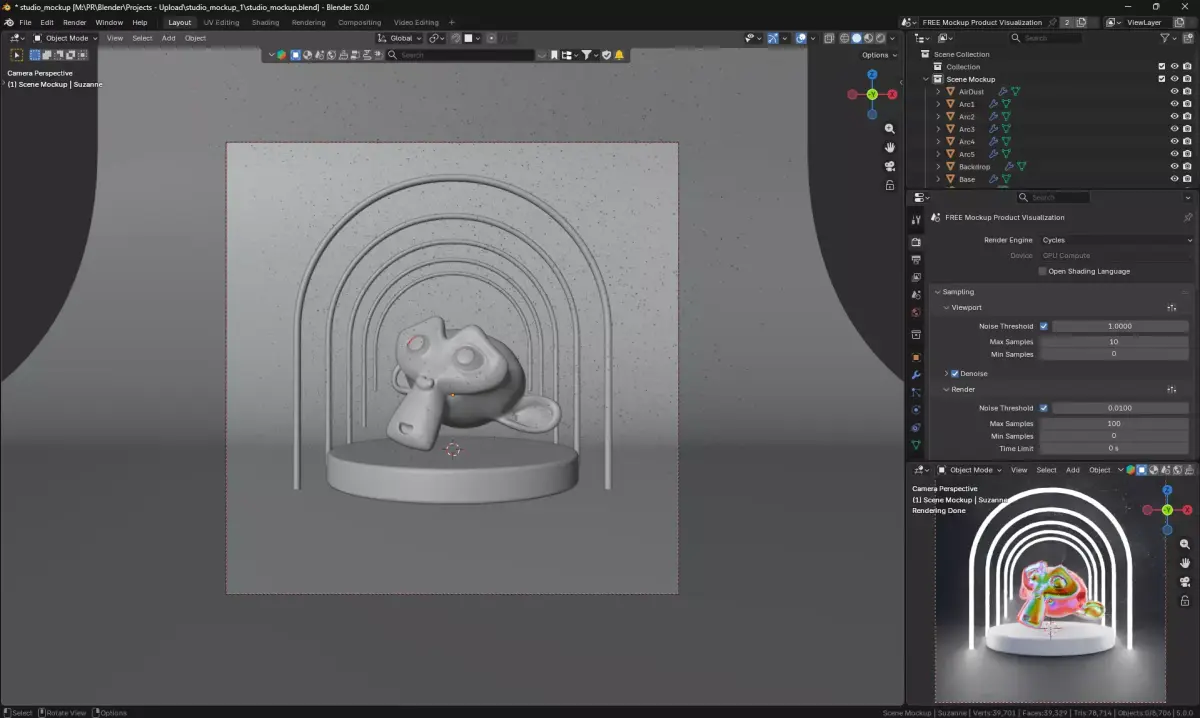Open Render Engine dropdown
This screenshot has width=1200, height=718.
(x=1115, y=240)
